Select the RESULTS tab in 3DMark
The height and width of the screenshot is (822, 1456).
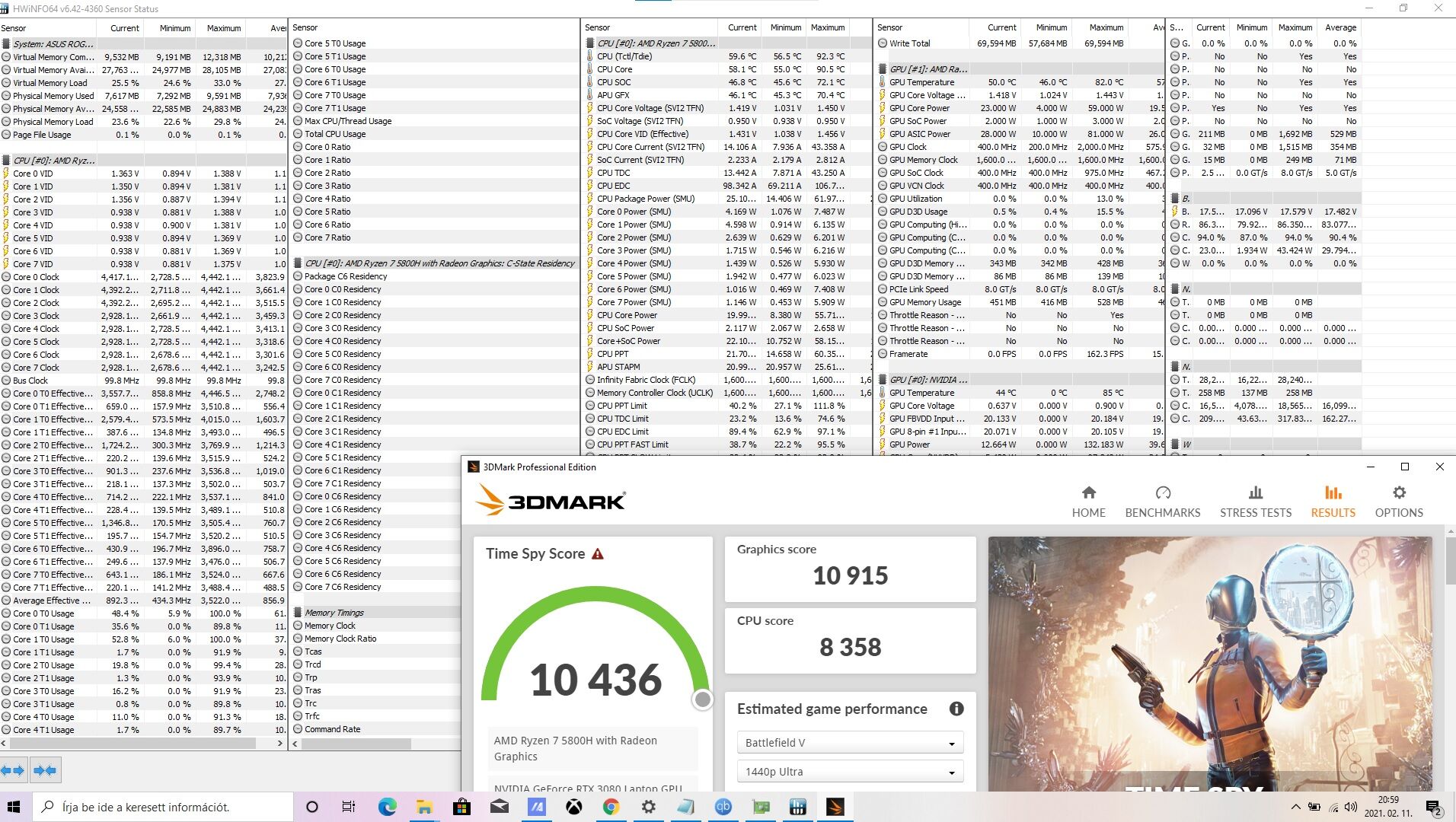(x=1333, y=502)
